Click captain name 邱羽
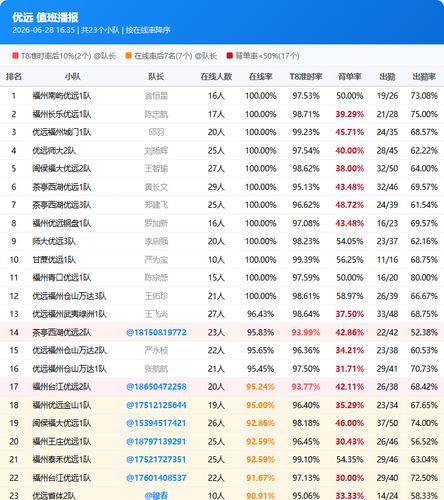Screen dimensions: 444x500 click(156, 132)
